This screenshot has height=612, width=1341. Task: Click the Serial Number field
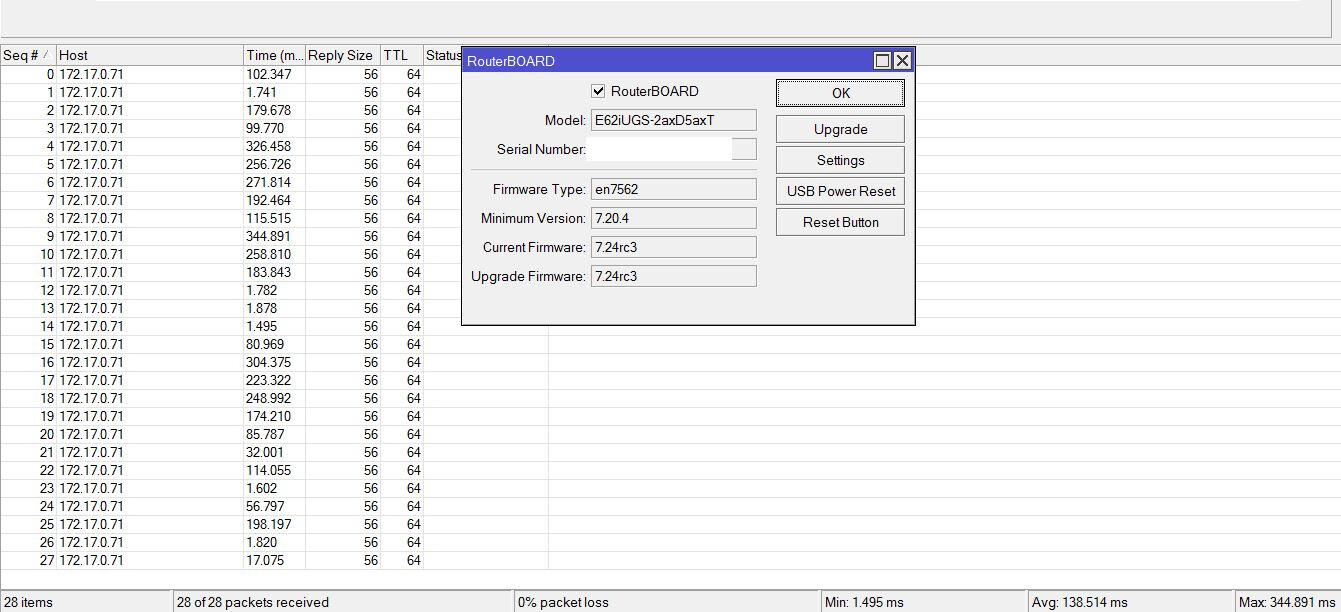coord(671,149)
